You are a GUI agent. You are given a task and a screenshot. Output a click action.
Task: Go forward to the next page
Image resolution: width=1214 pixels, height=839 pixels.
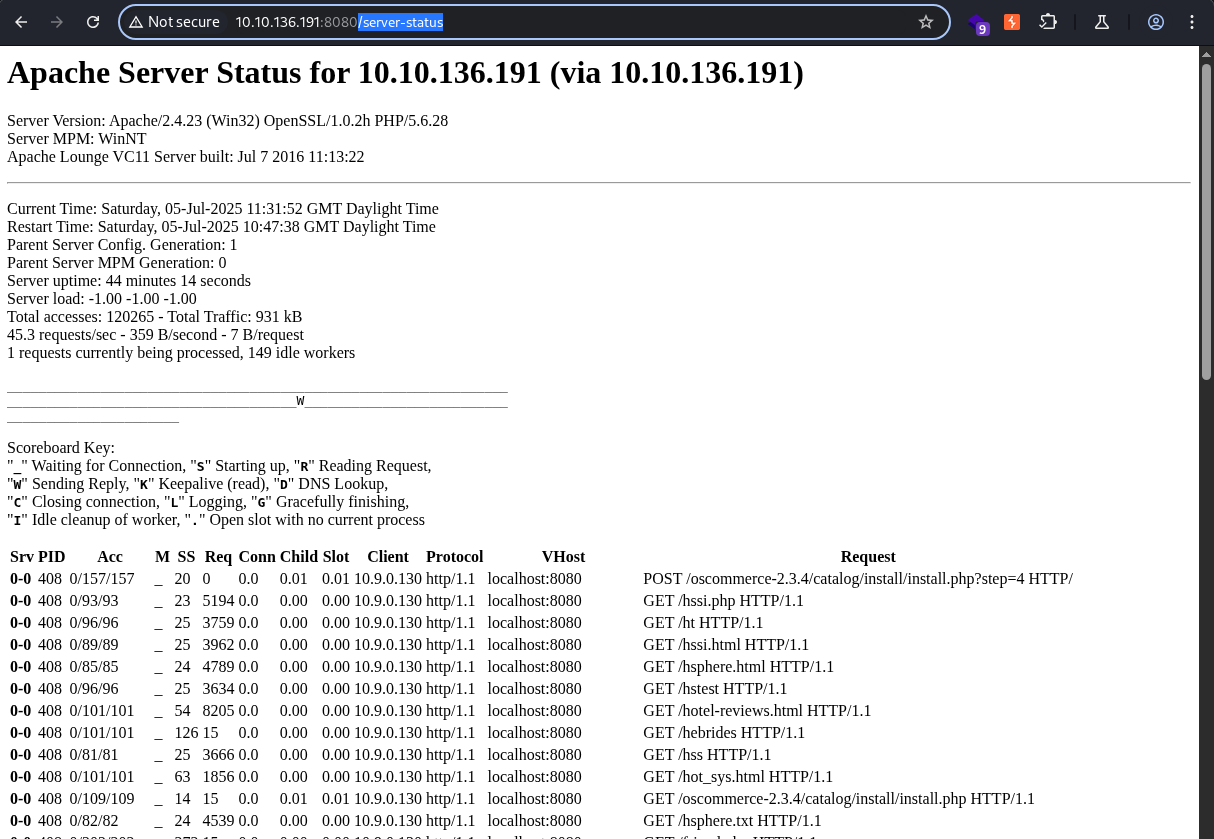point(57,22)
